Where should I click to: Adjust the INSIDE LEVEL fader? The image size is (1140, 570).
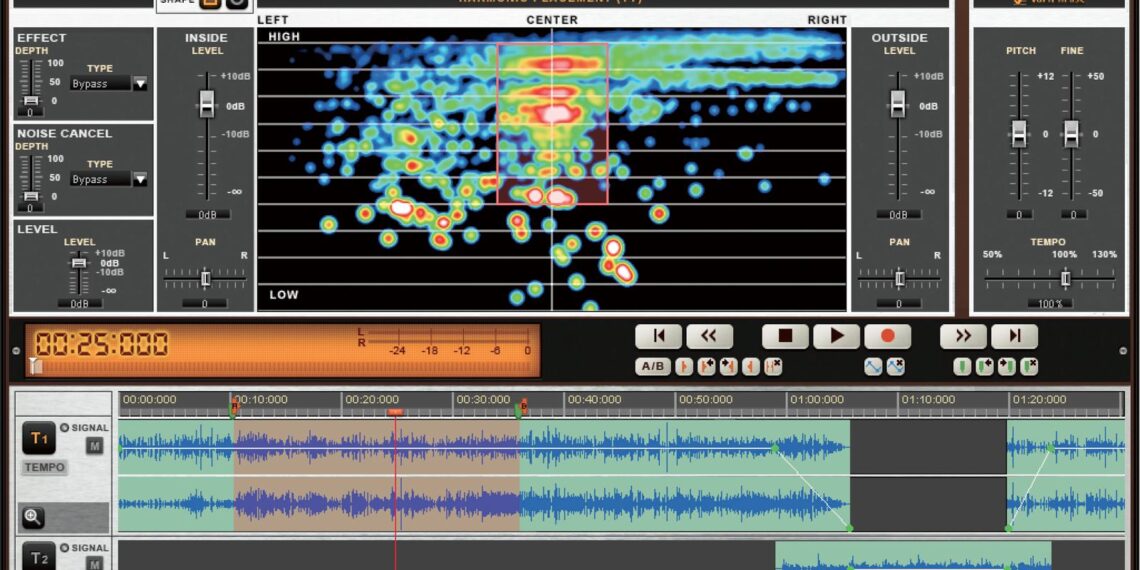coord(207,104)
